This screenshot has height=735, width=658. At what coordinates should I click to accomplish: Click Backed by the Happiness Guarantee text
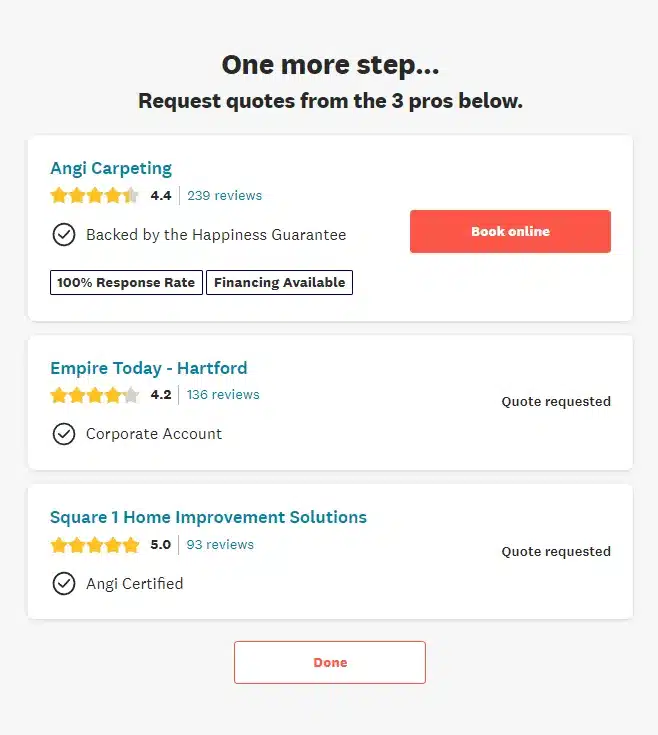click(216, 235)
